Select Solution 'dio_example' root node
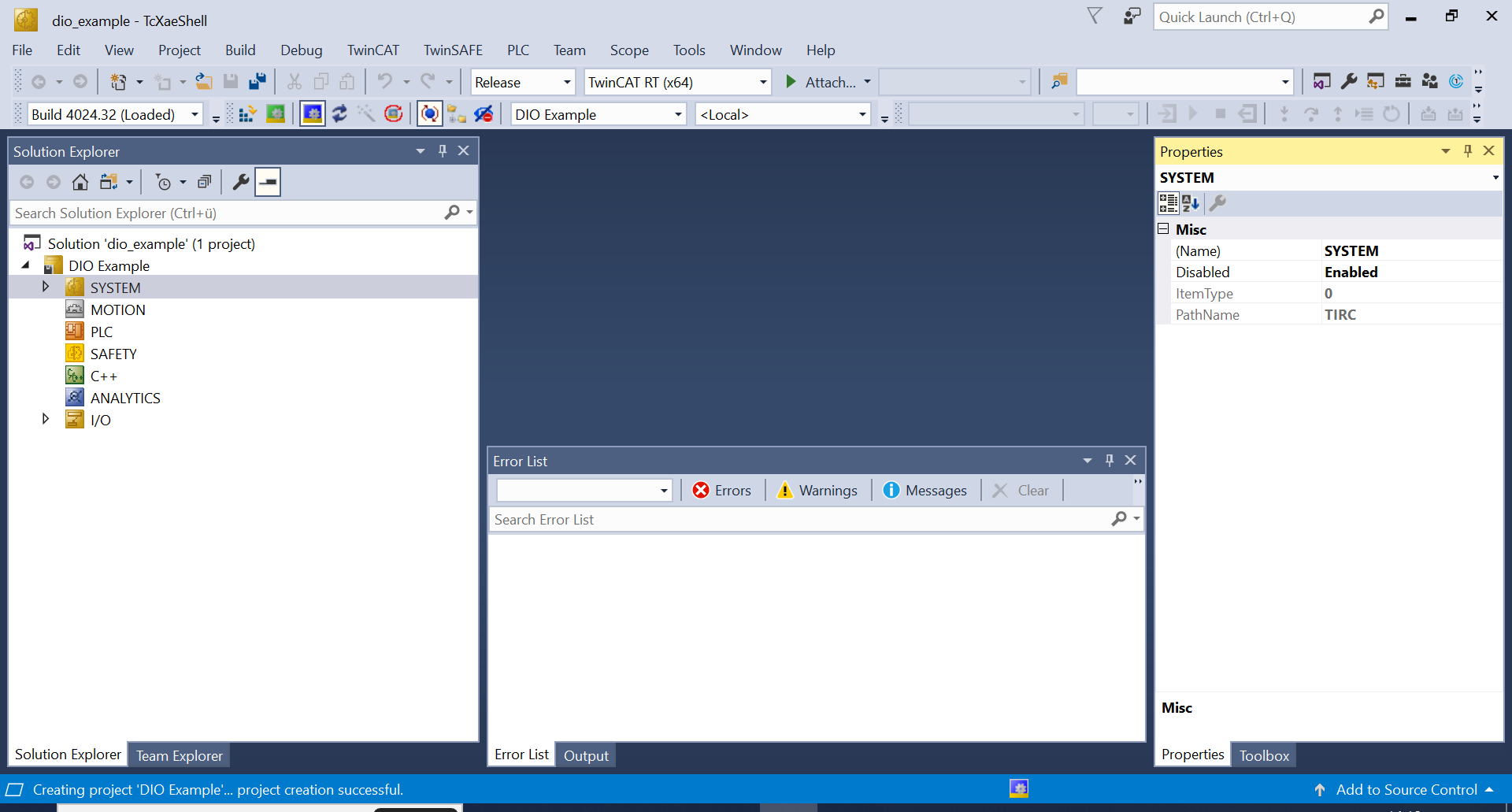 pos(151,244)
